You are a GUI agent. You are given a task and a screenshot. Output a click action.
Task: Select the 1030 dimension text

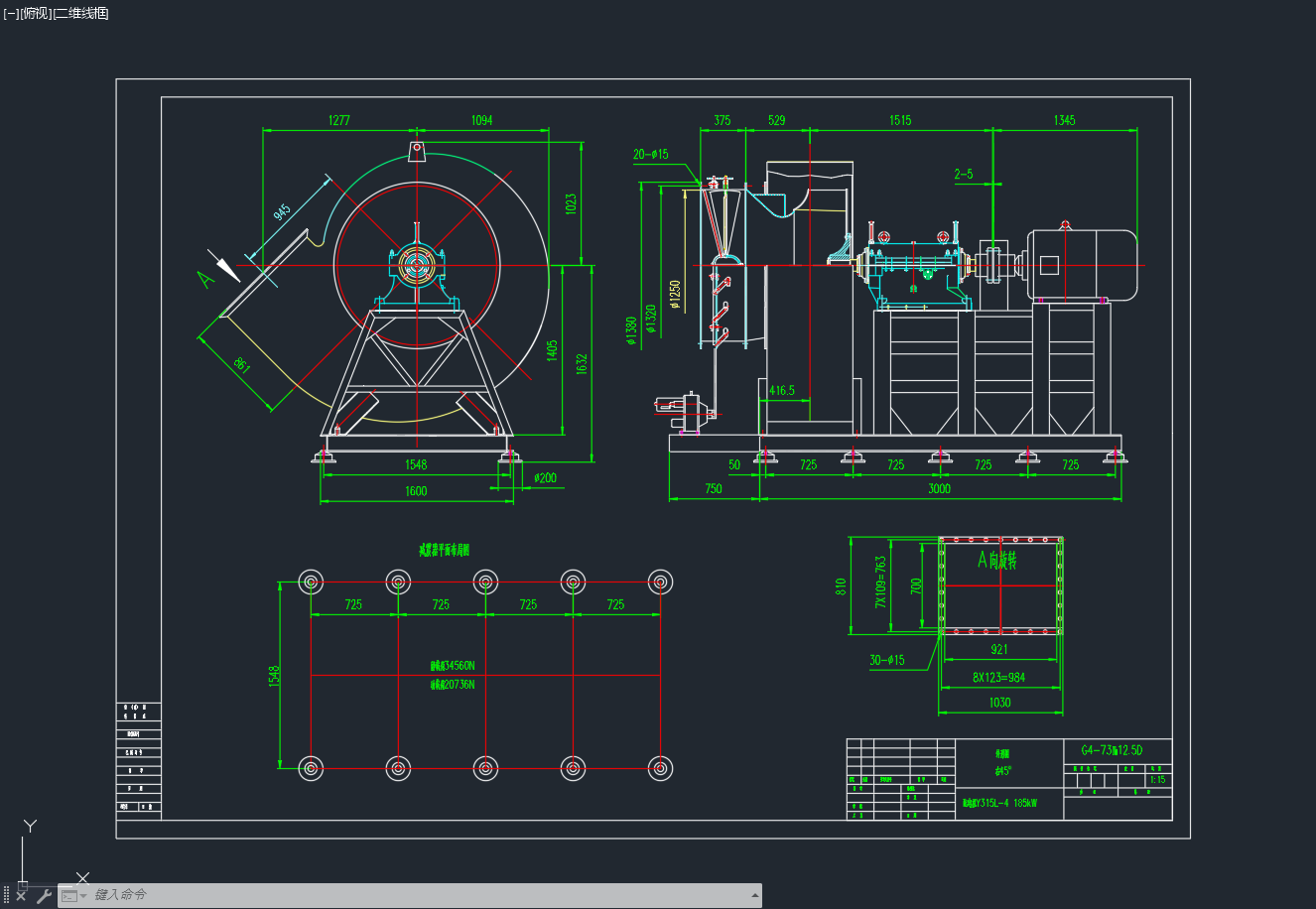999,703
